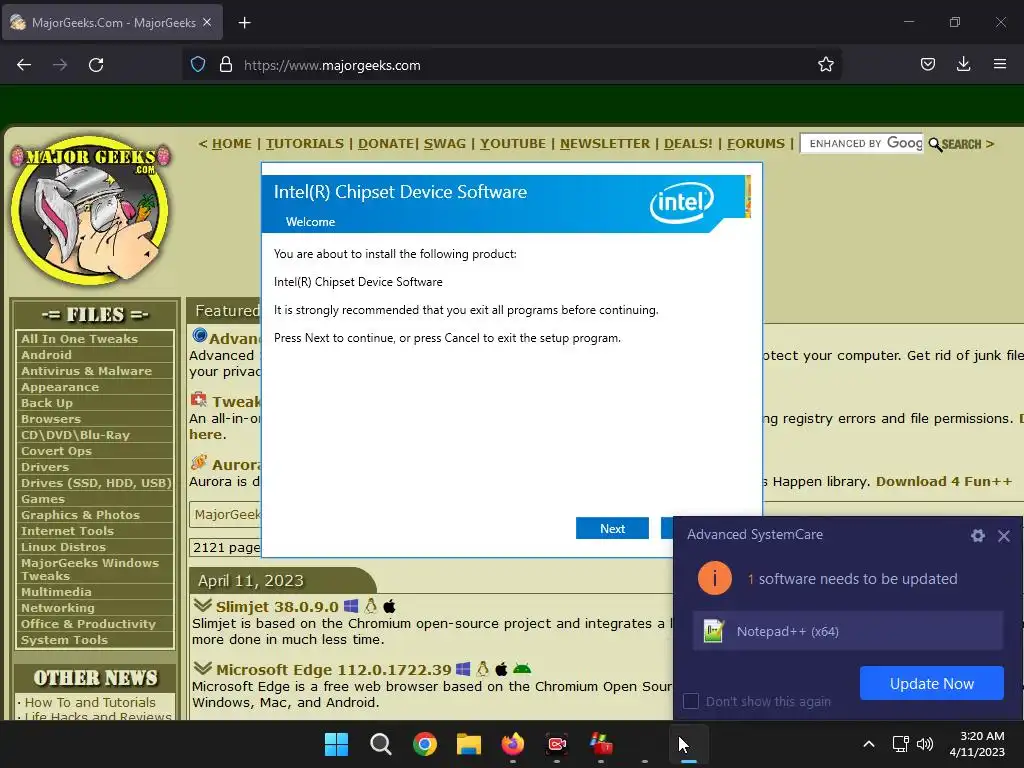The image size is (1024, 768).
Task: Open the DONATE menu link
Action: click(386, 144)
